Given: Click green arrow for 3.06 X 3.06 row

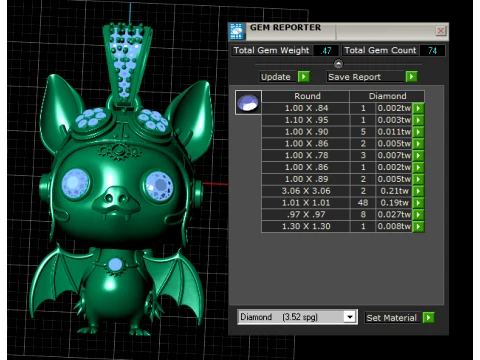Looking at the screenshot, I should point(418,191).
